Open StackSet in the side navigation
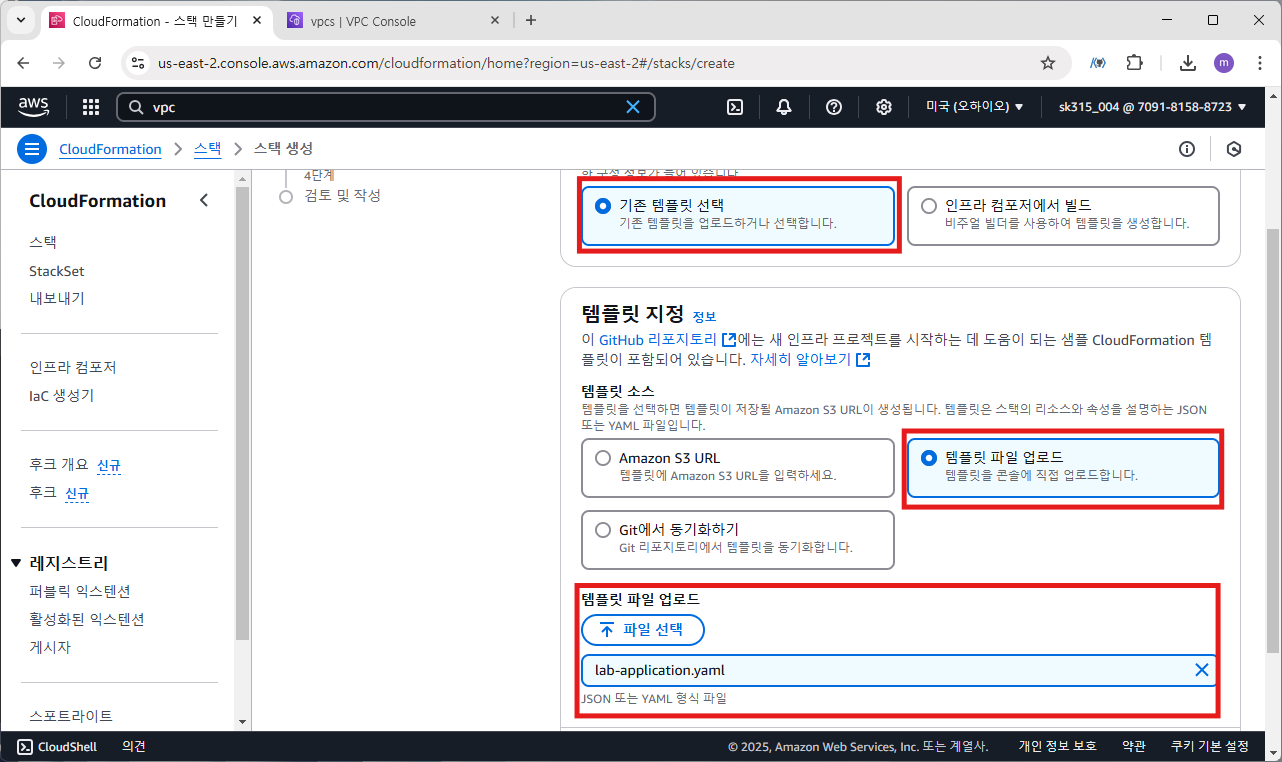 57,271
